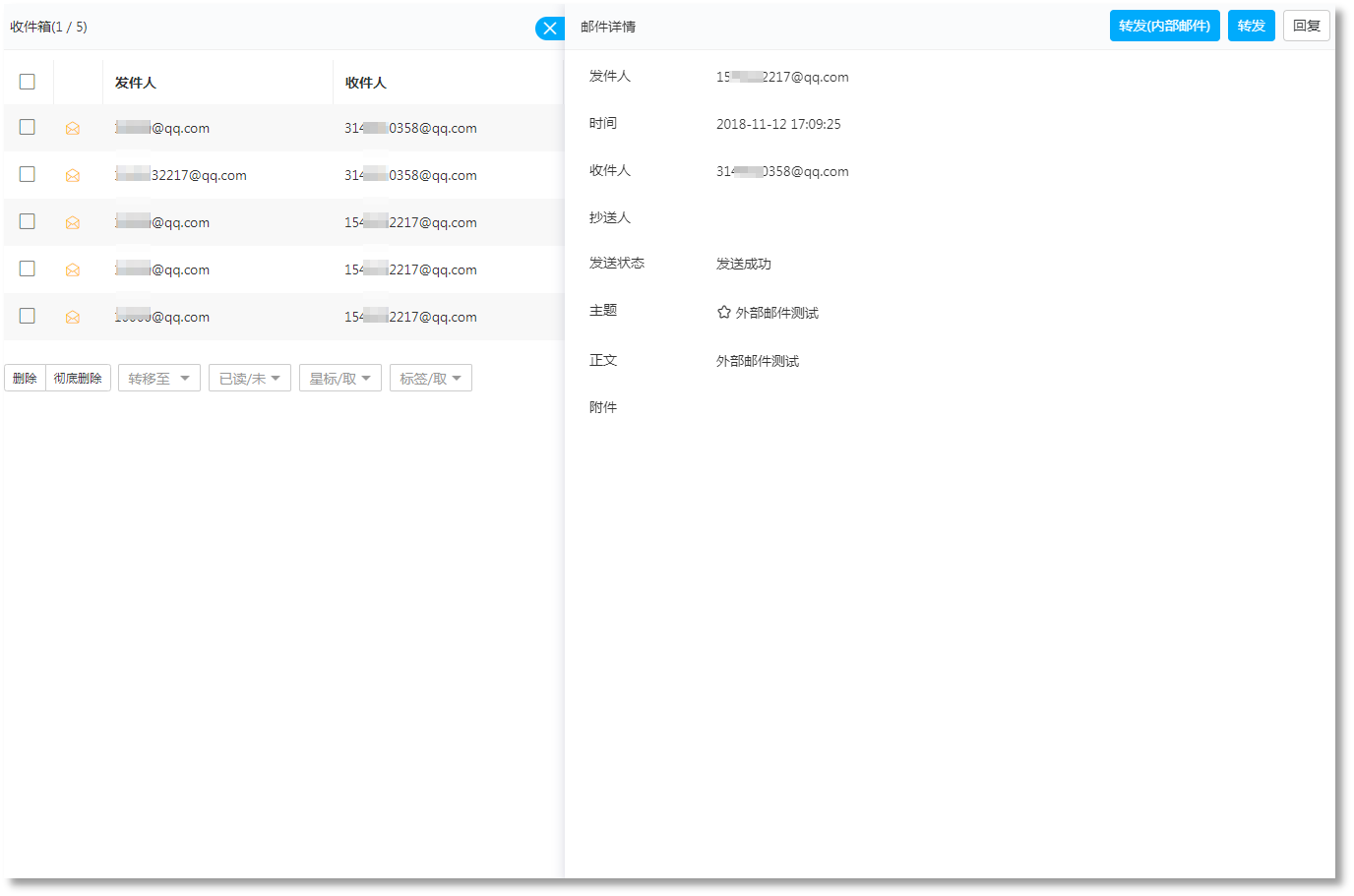
Task: Open the 转移至 dropdown
Action: tap(158, 379)
